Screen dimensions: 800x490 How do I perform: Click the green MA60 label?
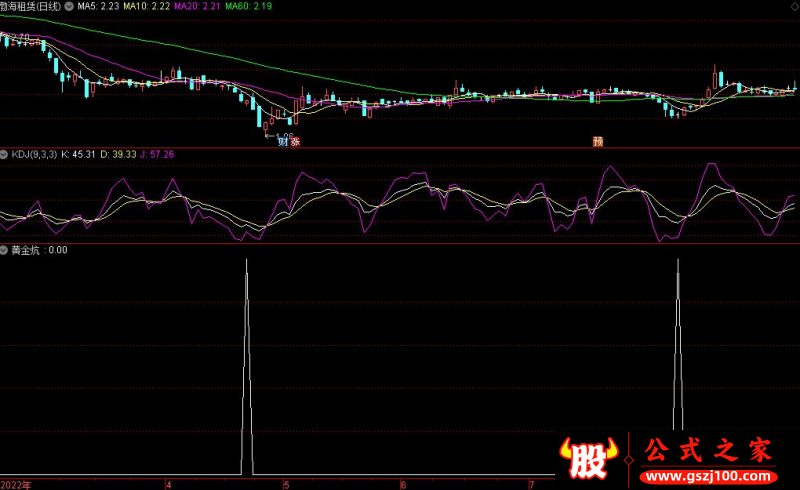(248, 7)
